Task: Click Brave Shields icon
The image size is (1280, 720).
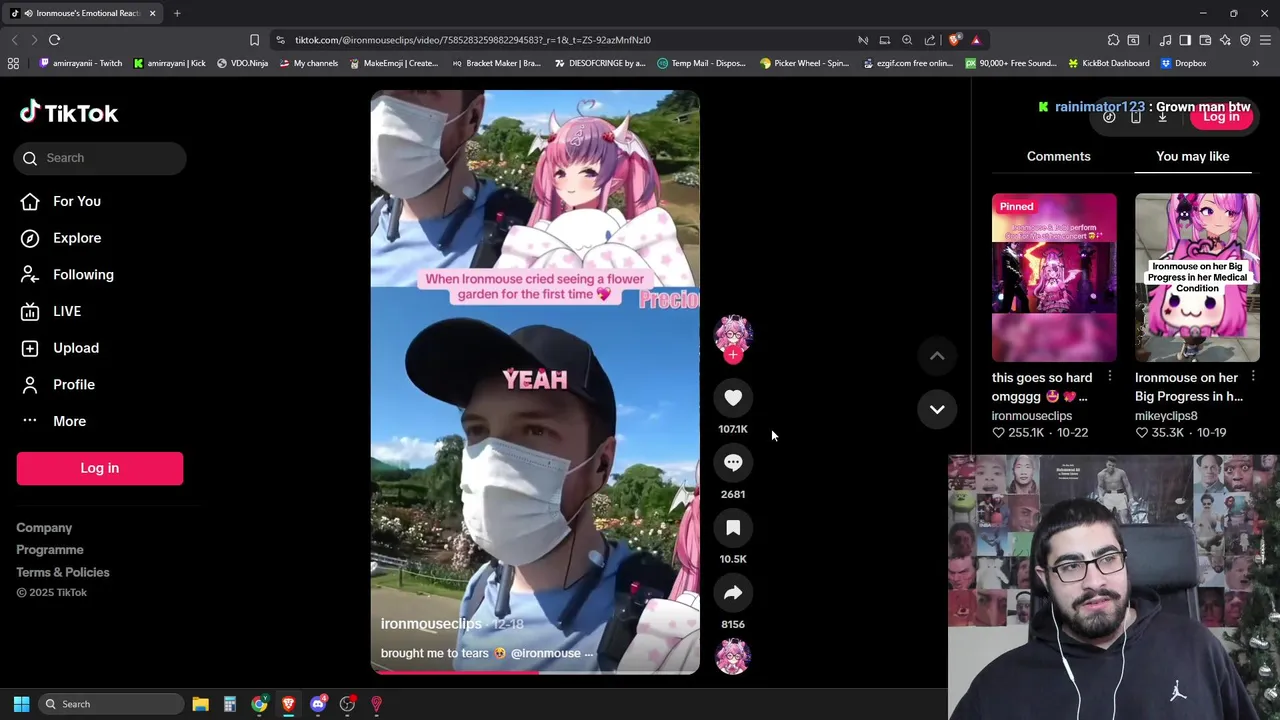Action: point(954,40)
